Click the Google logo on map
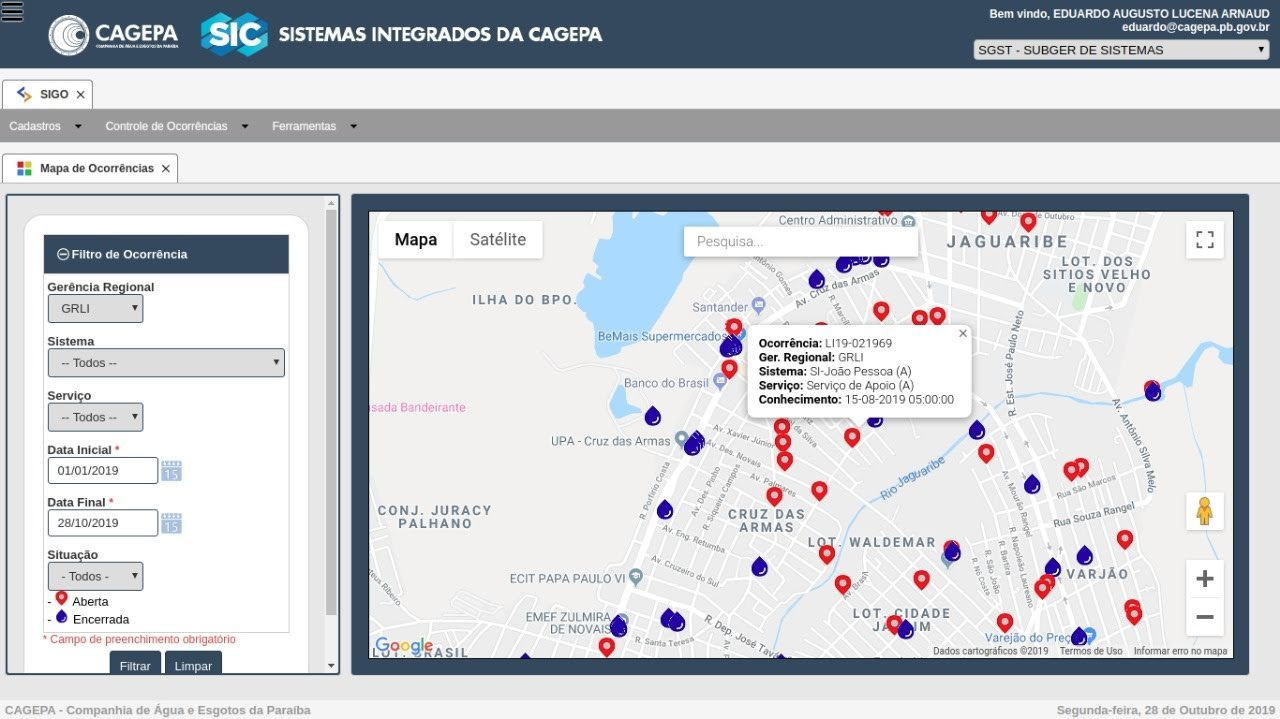1280x719 pixels. [x=404, y=646]
